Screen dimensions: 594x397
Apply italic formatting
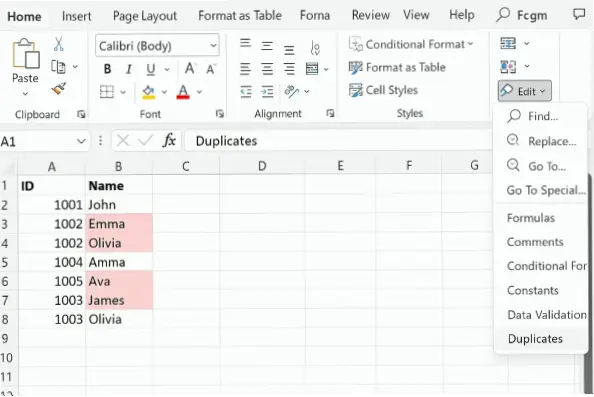129,69
